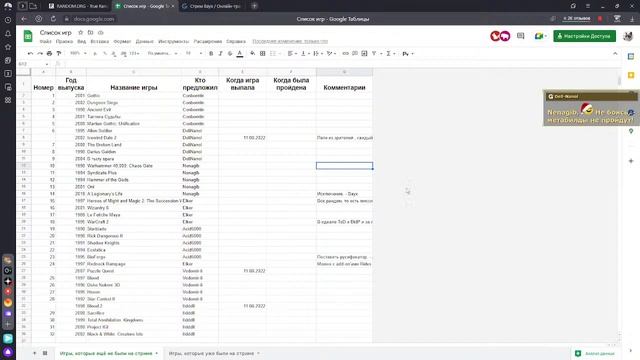The image size is (640, 360).
Task: Open Google Sheets home via logo
Action: pyautogui.click(x=28, y=36)
